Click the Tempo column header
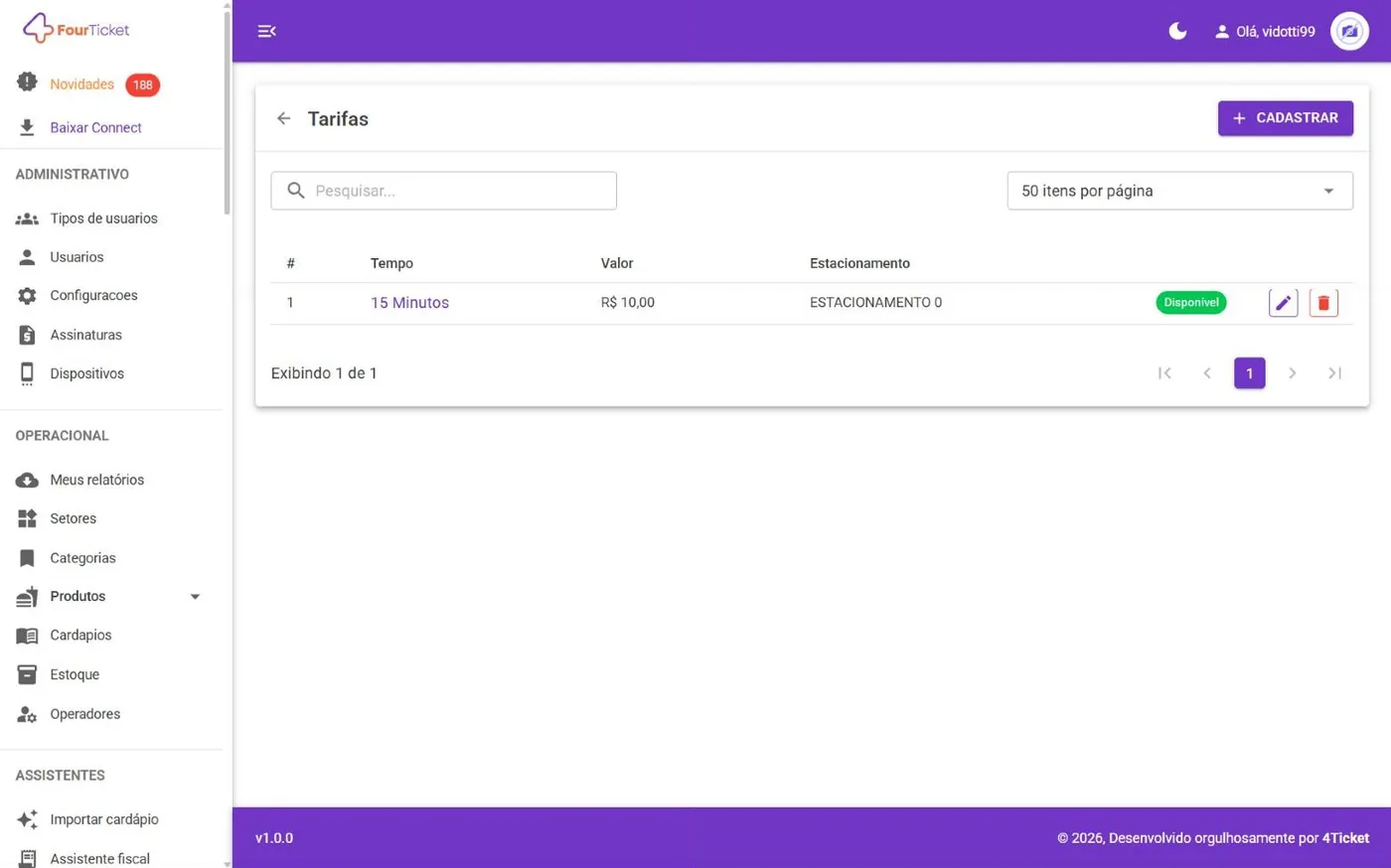Screen dimensions: 1391x868 (x=391, y=263)
